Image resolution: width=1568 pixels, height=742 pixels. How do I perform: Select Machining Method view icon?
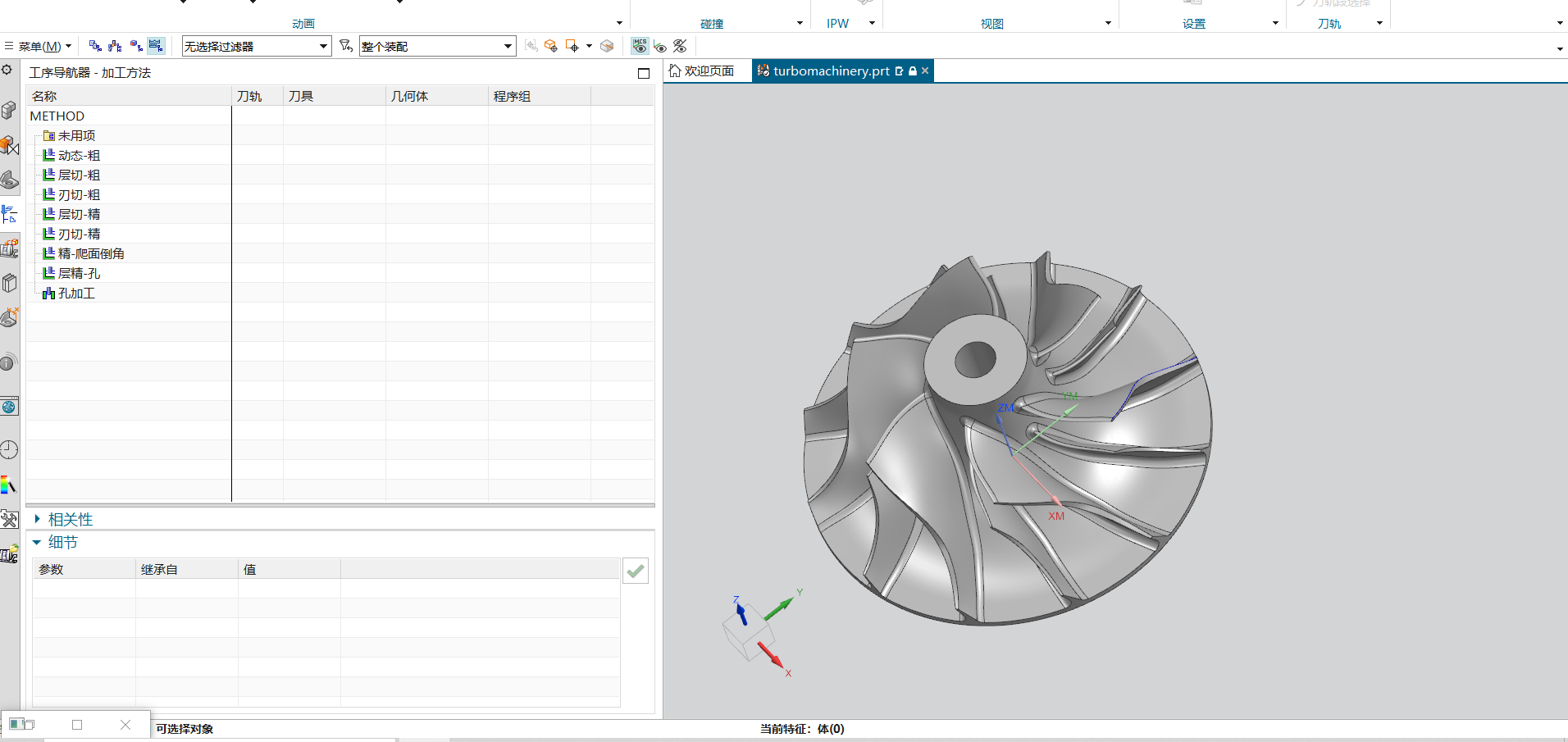pos(156,46)
